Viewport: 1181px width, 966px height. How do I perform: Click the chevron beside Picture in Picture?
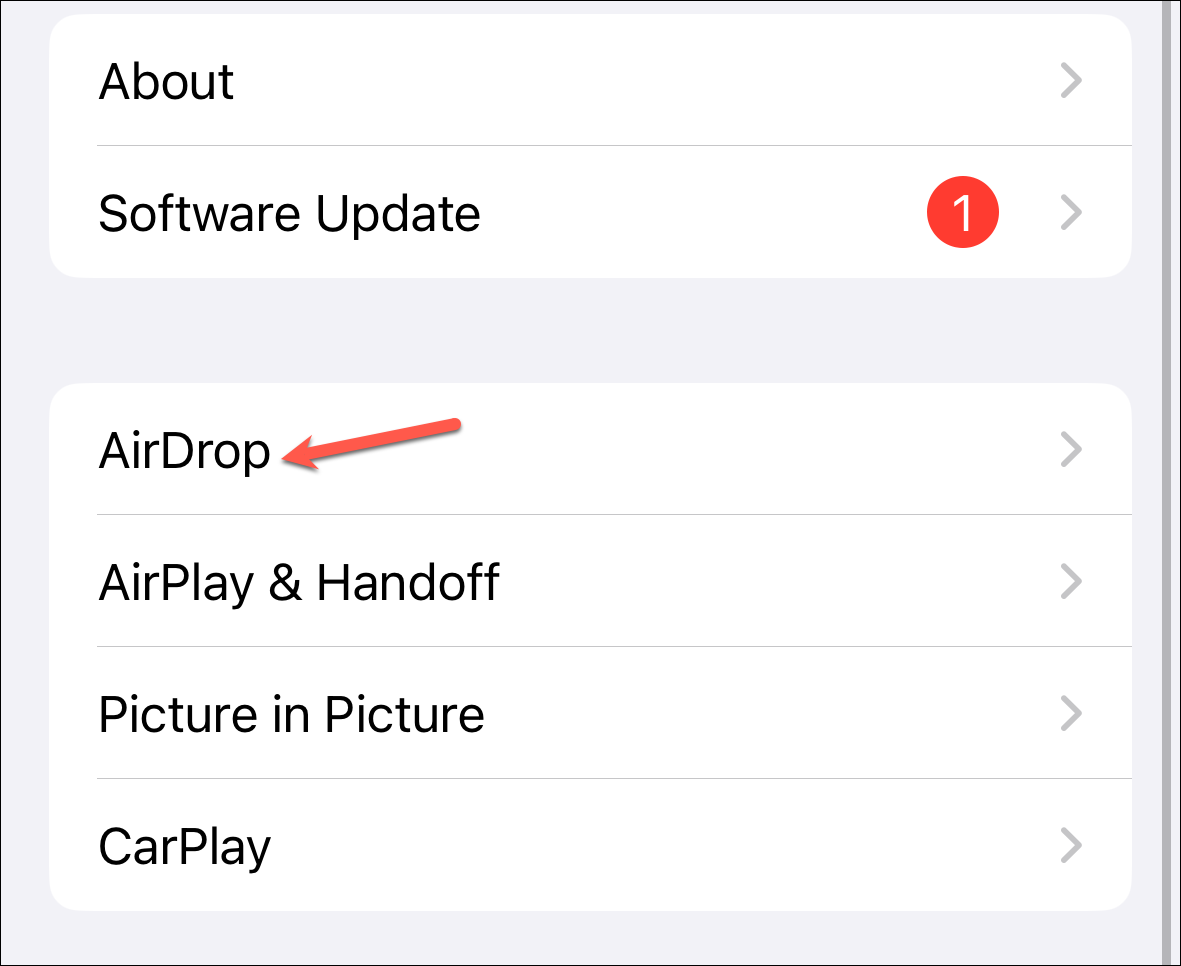coord(1071,713)
